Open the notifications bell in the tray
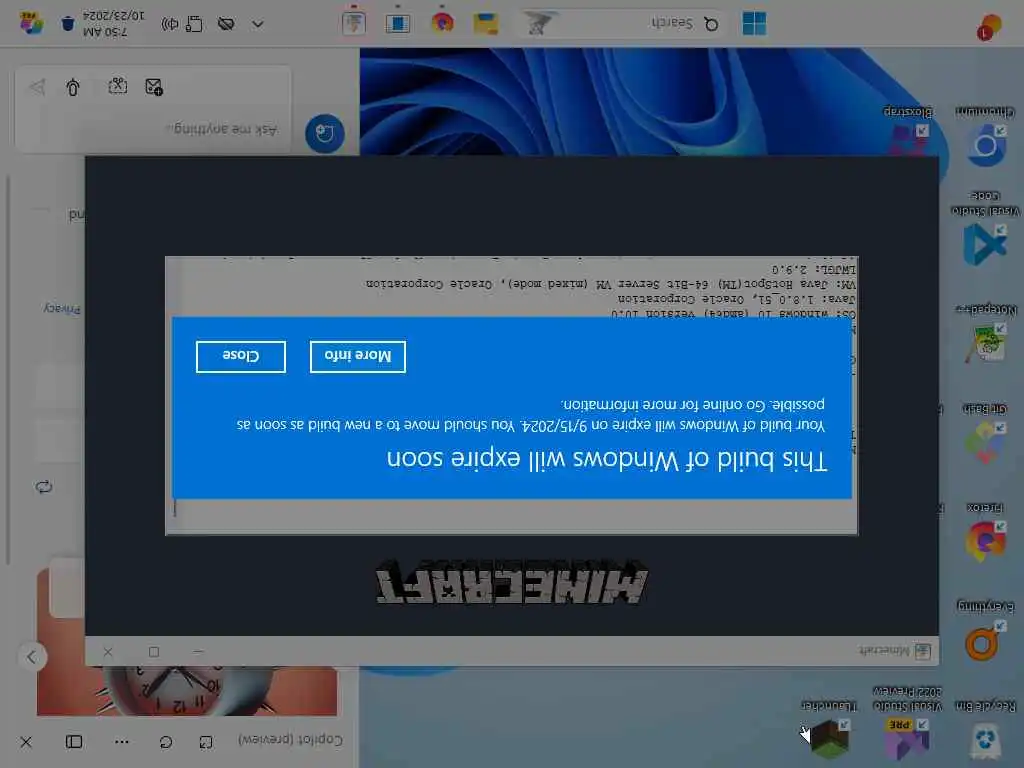Viewport: 1024px width, 768px height. [x=68, y=24]
